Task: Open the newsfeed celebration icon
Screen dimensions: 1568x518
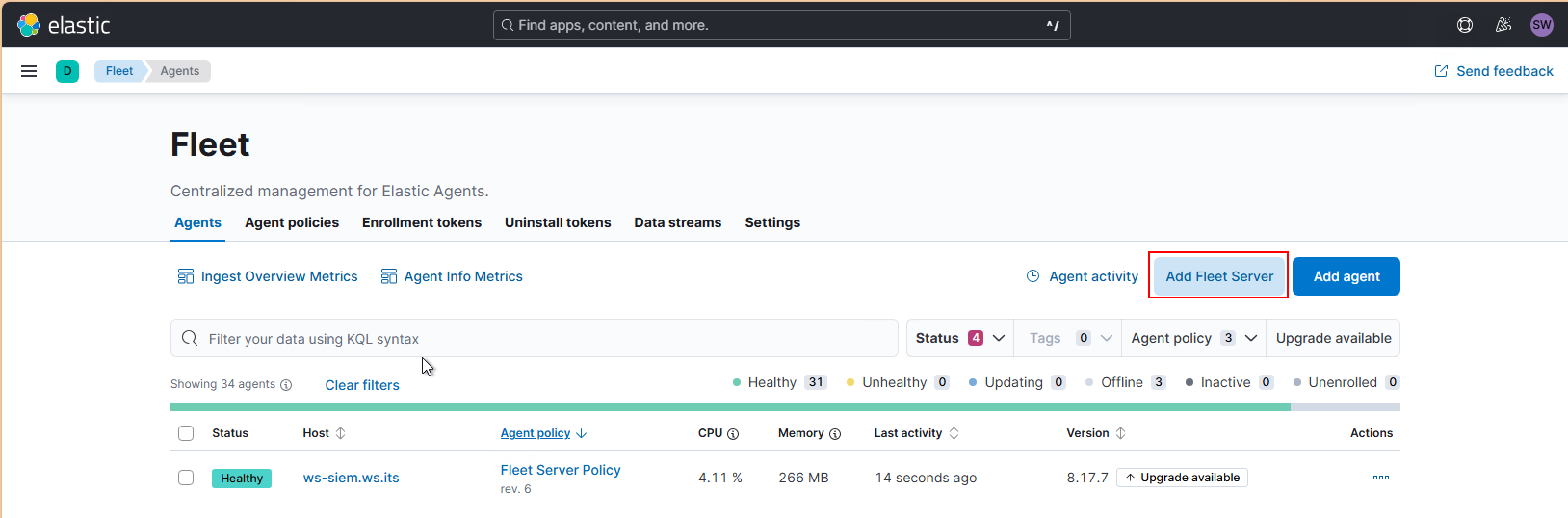Action: [1503, 25]
